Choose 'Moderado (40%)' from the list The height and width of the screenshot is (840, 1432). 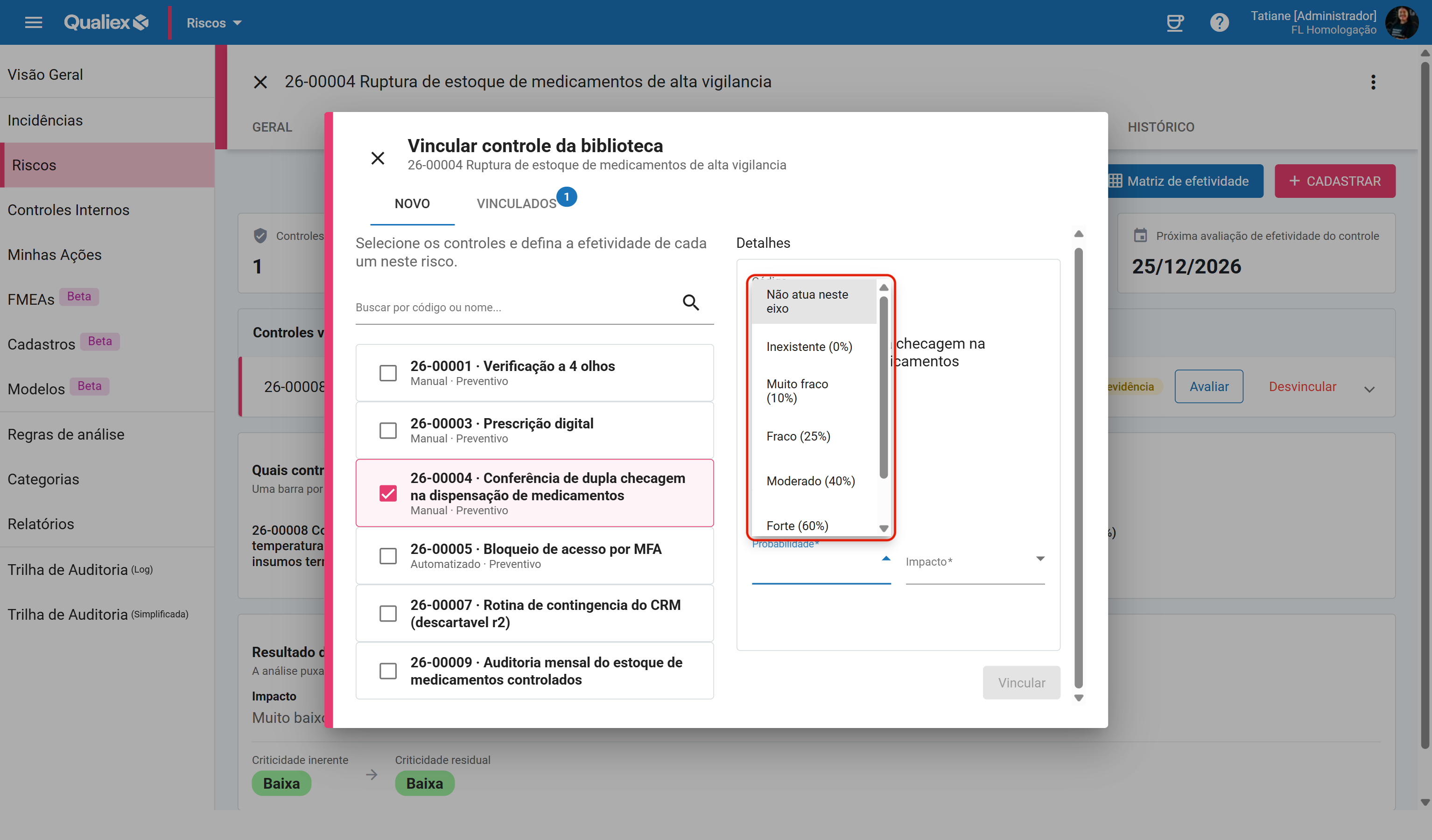pyautogui.click(x=814, y=481)
